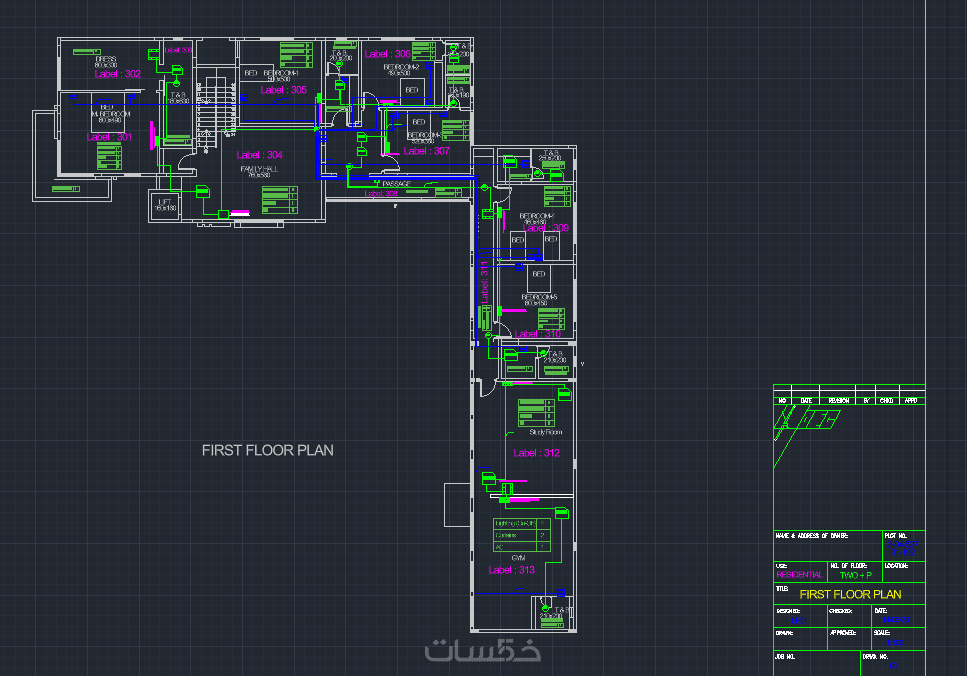Pick the 'FAMILY HALL' room name
The width and height of the screenshot is (967, 676).
(x=259, y=169)
